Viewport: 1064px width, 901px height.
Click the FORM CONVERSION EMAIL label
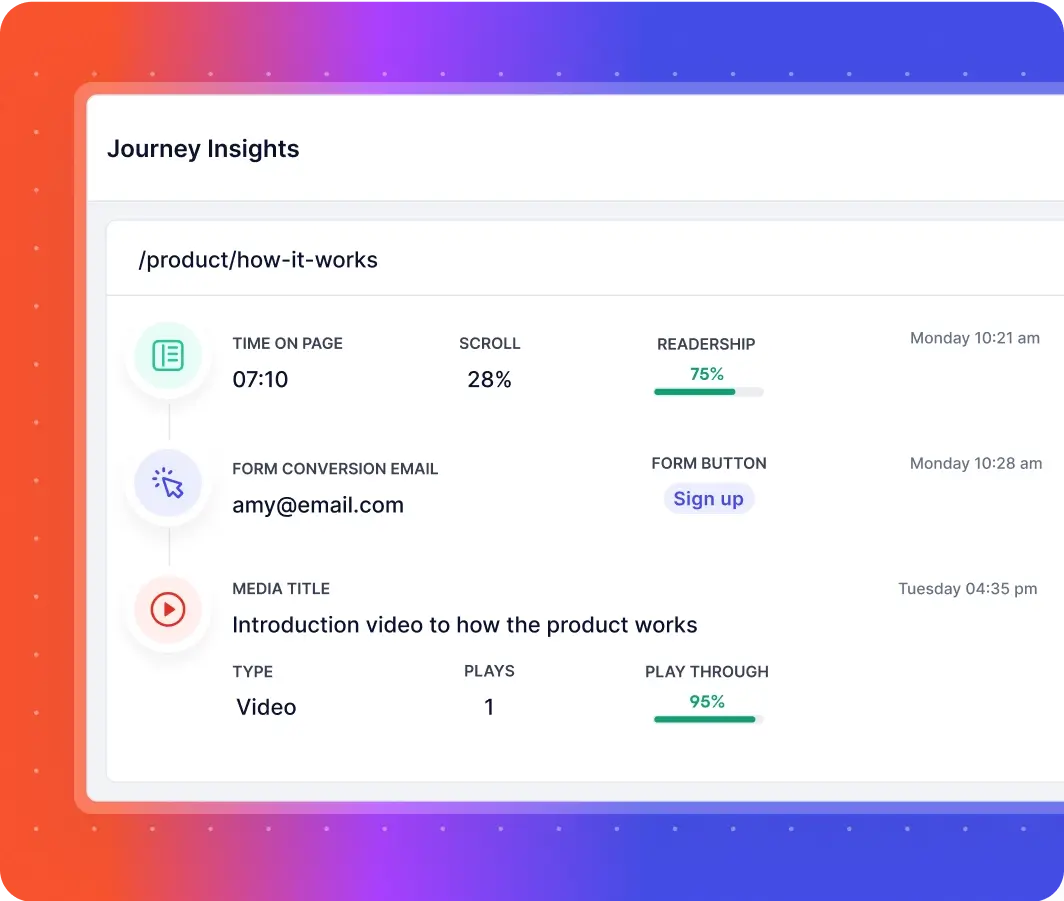point(335,469)
